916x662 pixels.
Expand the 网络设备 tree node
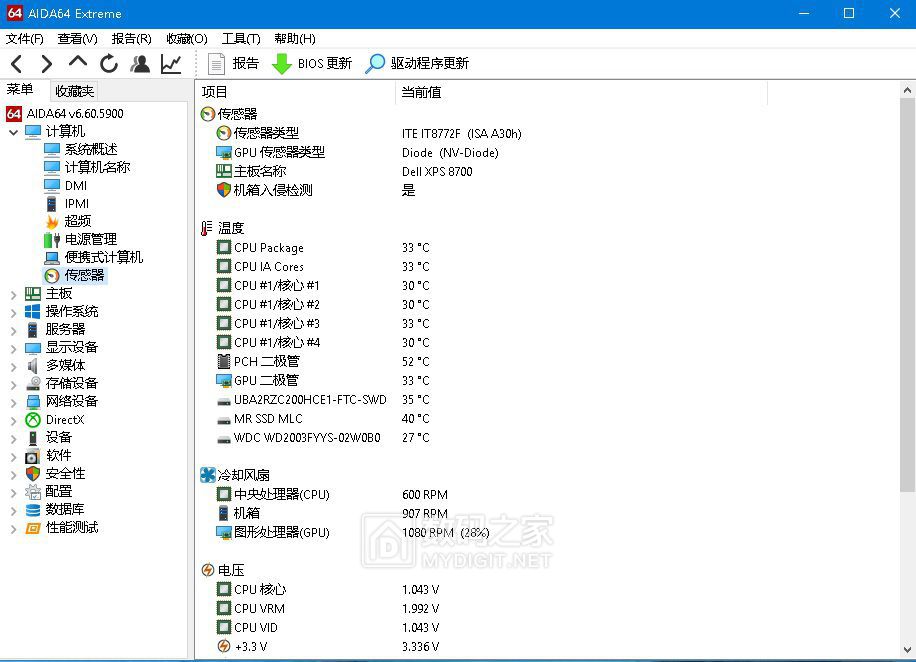[x=13, y=403]
